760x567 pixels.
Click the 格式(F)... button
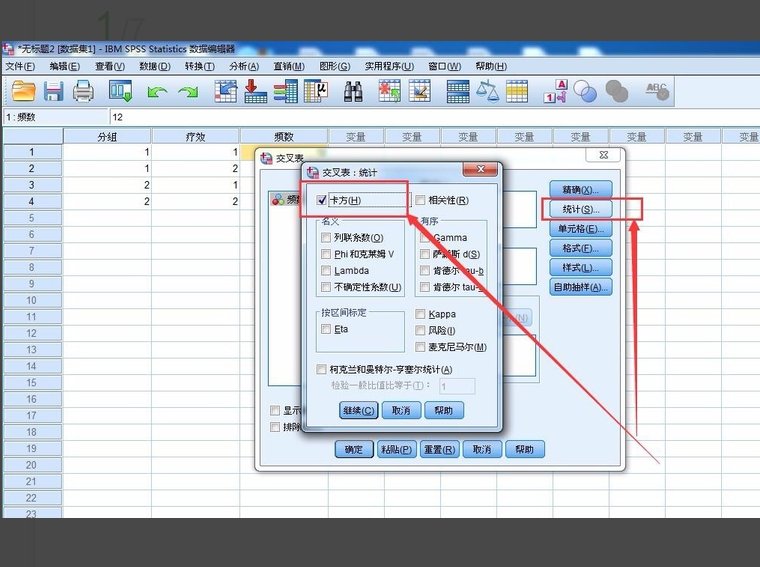581,248
